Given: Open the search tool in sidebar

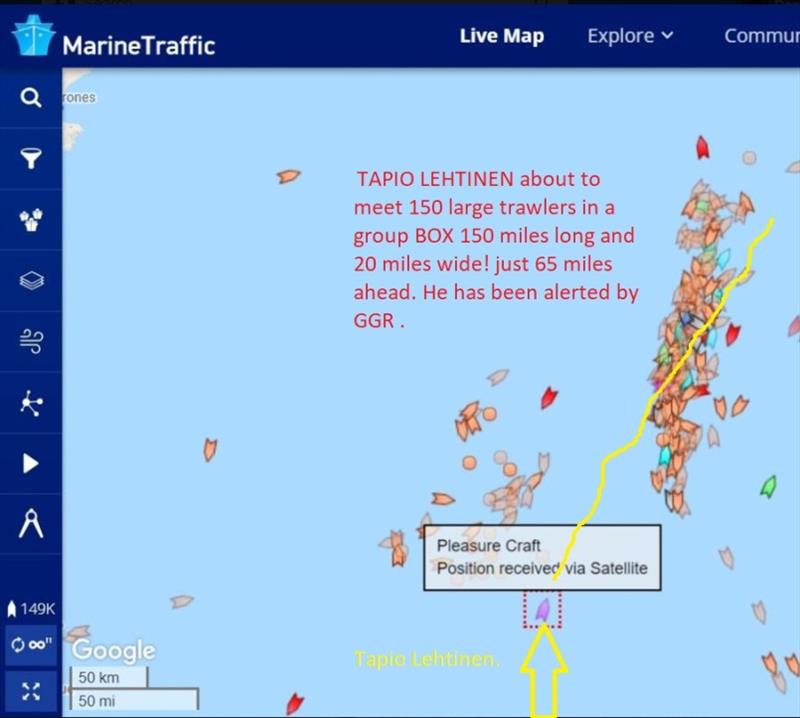Looking at the screenshot, I should (31, 97).
